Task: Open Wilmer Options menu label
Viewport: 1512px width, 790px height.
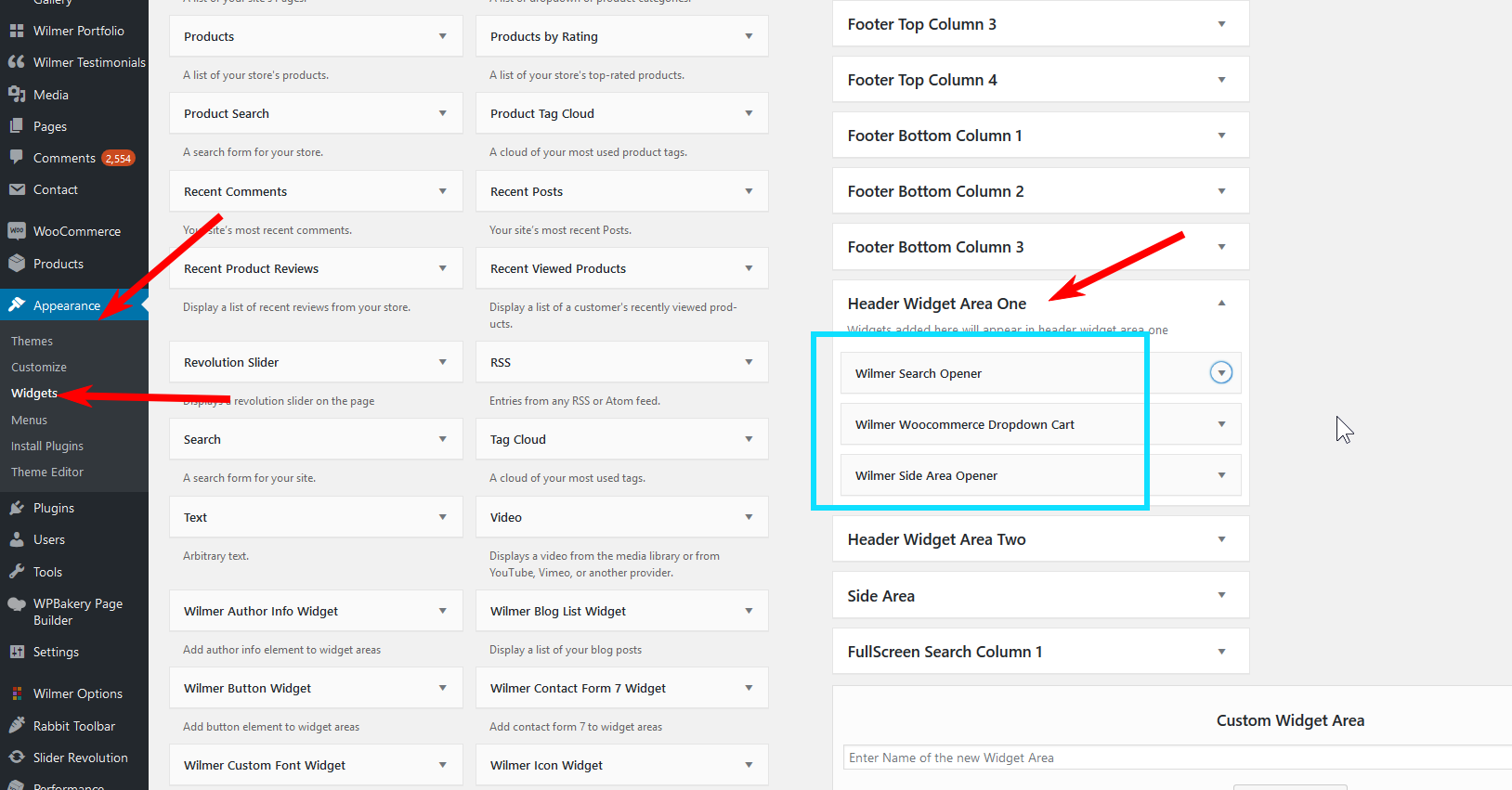Action: pos(78,693)
